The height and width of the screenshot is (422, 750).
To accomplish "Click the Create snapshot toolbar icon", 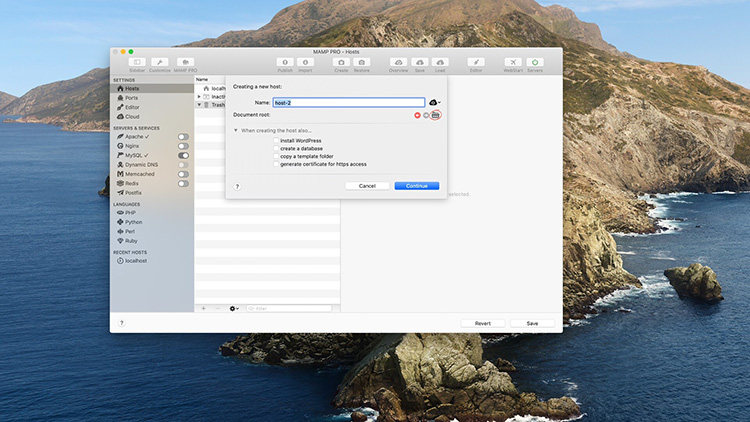I will click(341, 62).
